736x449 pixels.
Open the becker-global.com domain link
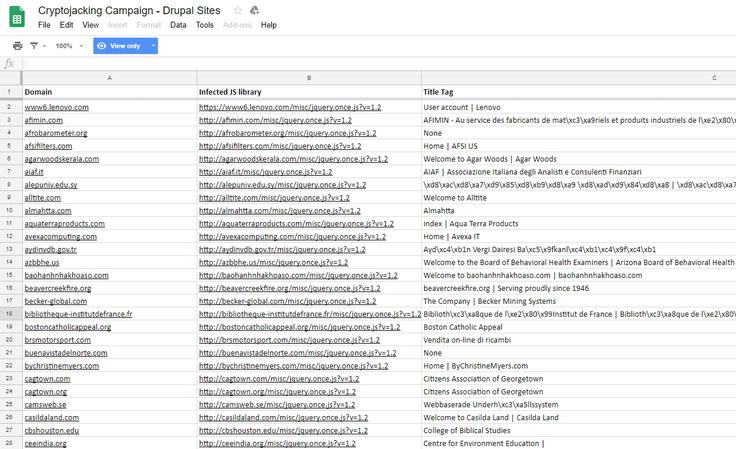[55, 301]
